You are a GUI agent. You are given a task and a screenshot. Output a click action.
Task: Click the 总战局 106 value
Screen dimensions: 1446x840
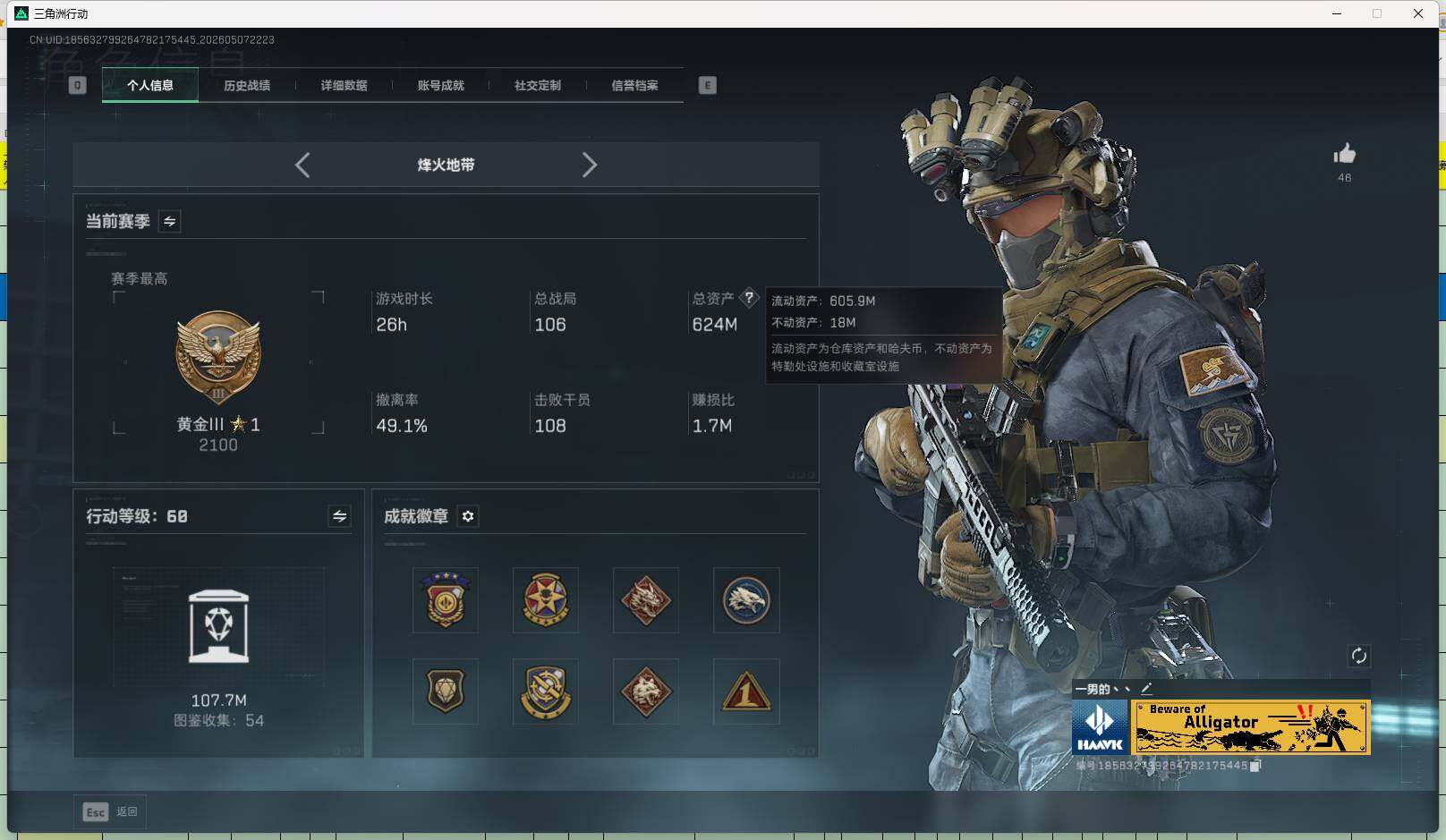pos(550,325)
